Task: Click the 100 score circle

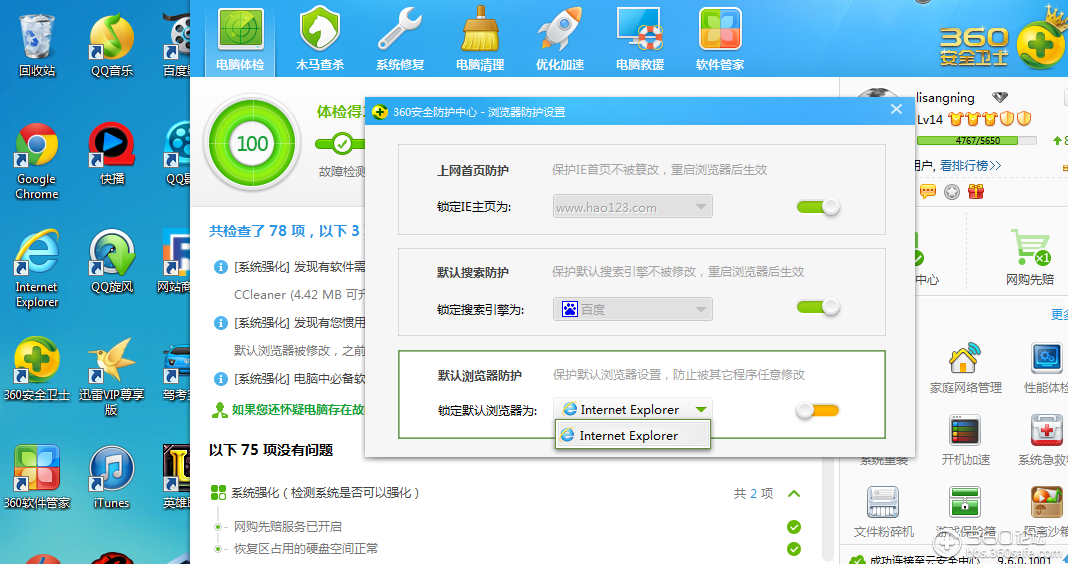Action: point(252,143)
